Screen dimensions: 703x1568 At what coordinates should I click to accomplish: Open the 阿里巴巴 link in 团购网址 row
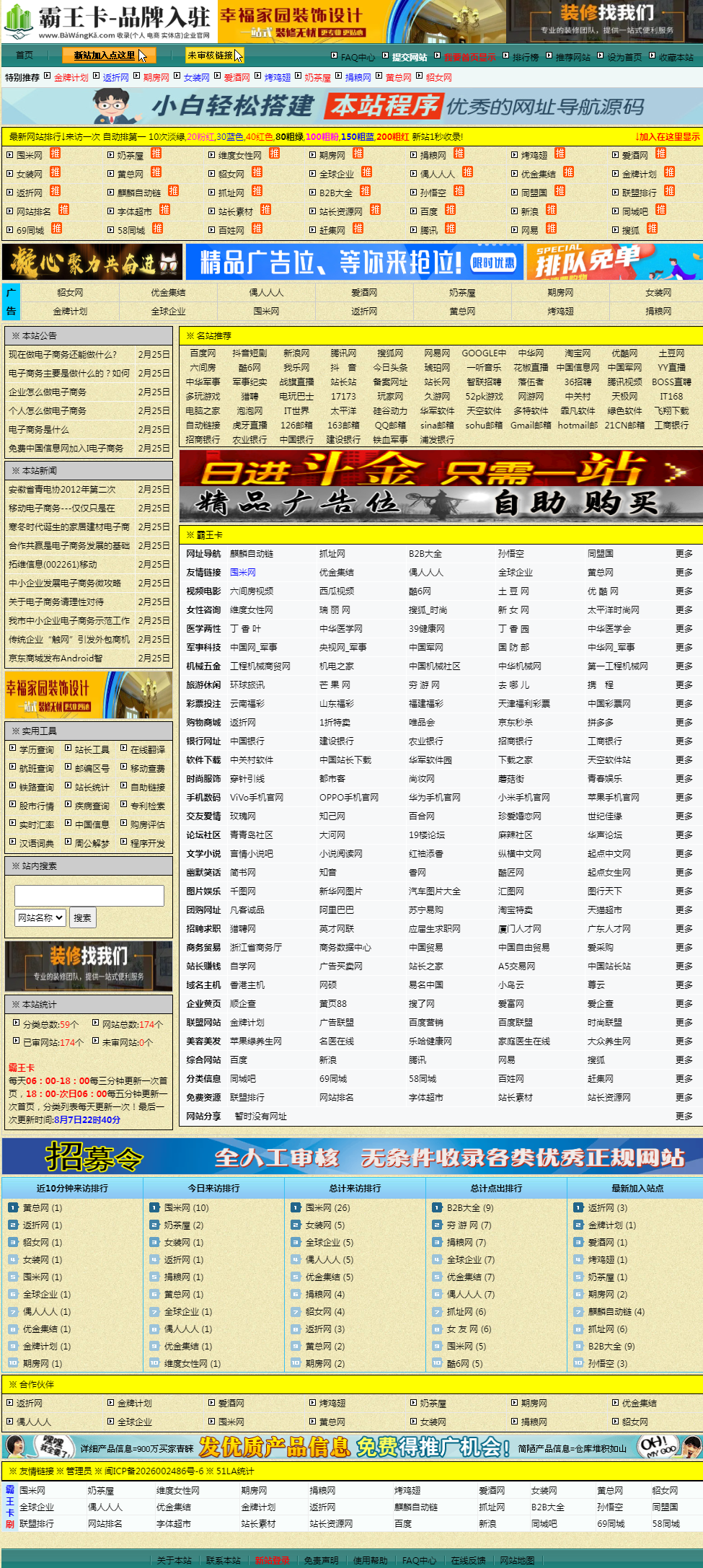tap(337, 910)
